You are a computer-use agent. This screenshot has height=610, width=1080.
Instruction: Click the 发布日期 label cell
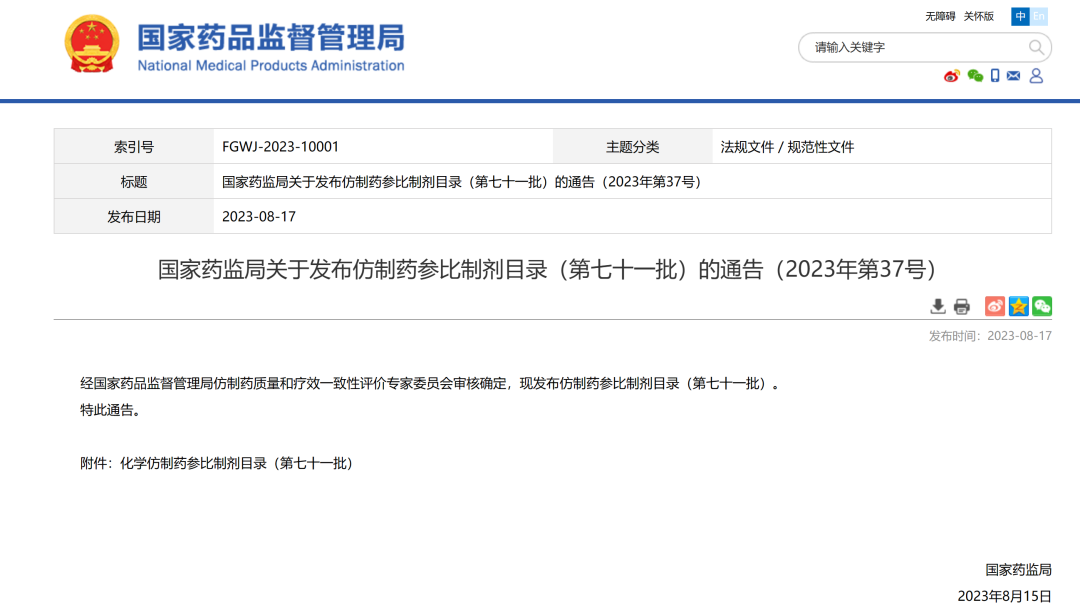134,216
